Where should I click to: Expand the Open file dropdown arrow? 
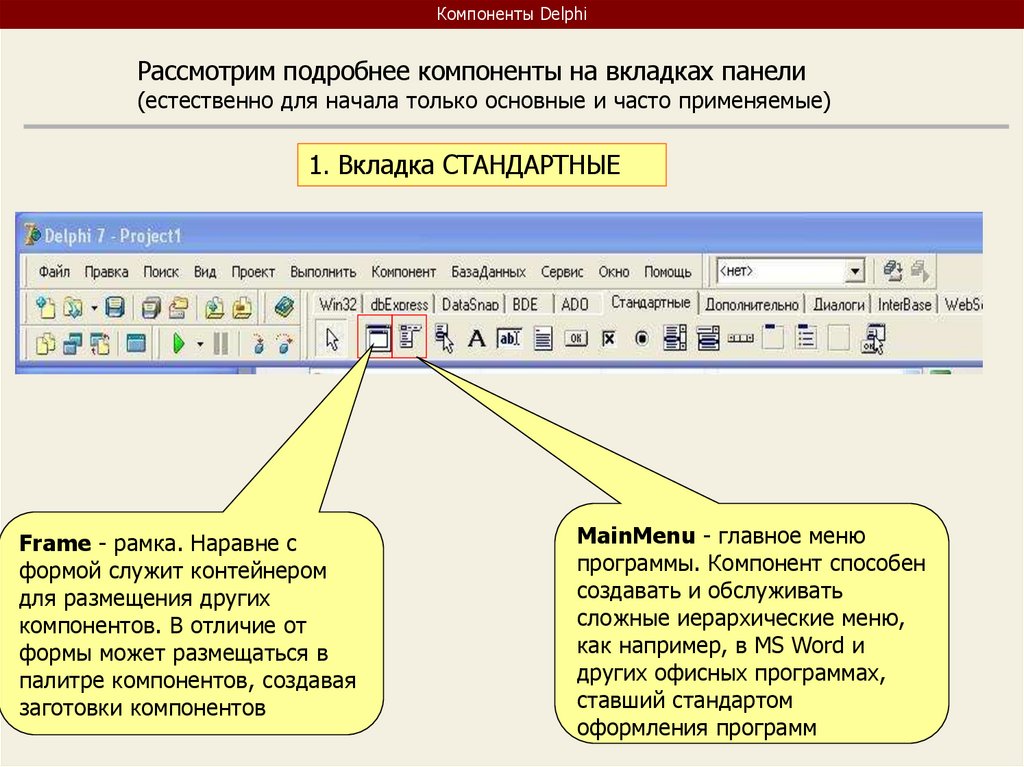[94, 307]
